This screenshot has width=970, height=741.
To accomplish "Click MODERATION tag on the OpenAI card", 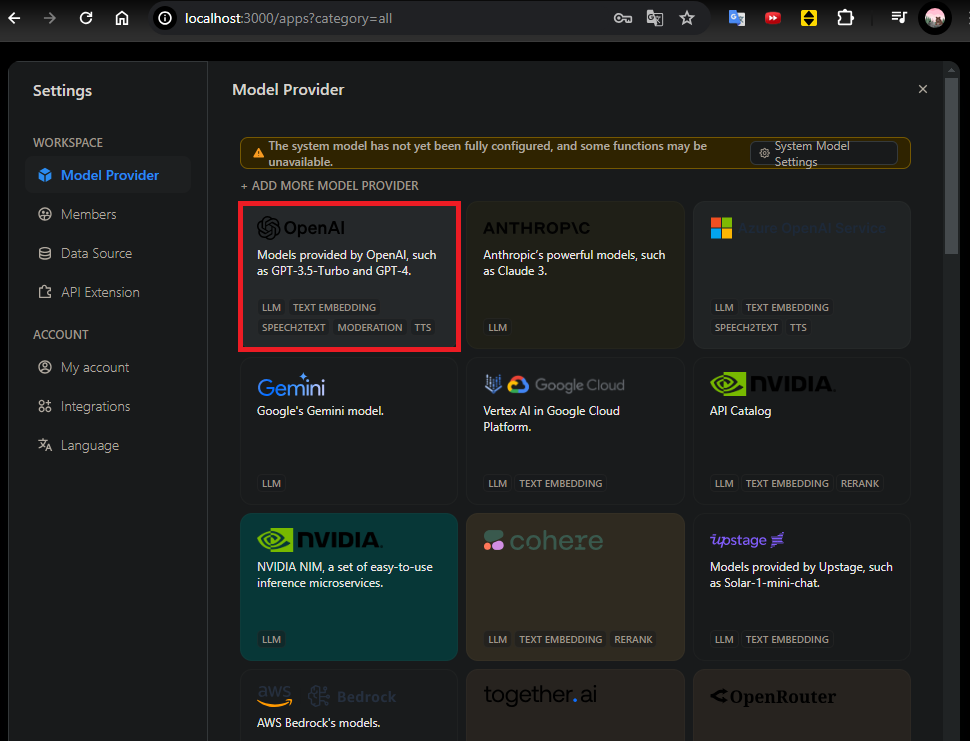I will (370, 327).
